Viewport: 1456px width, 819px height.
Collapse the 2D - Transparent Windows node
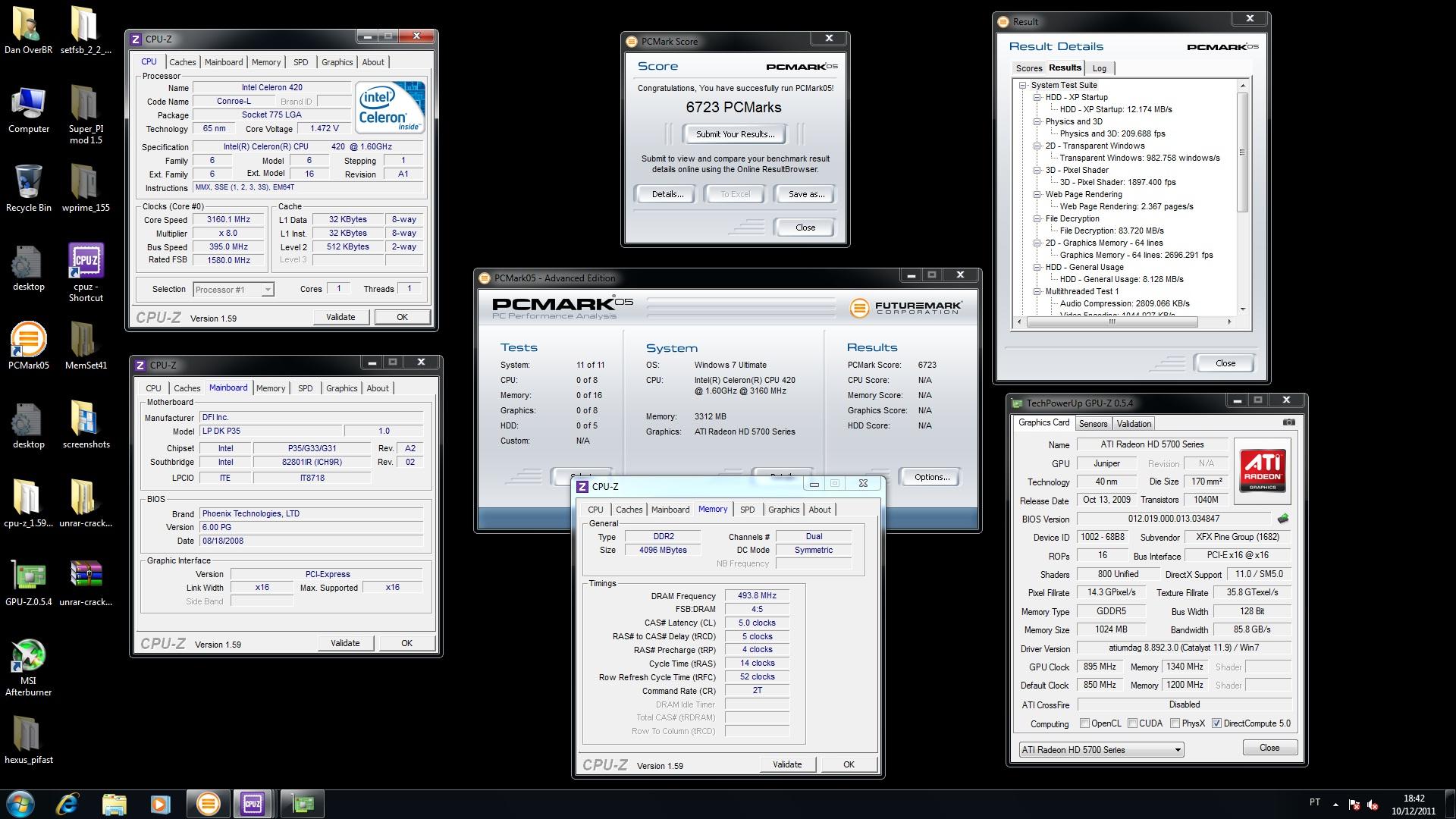tap(1037, 146)
